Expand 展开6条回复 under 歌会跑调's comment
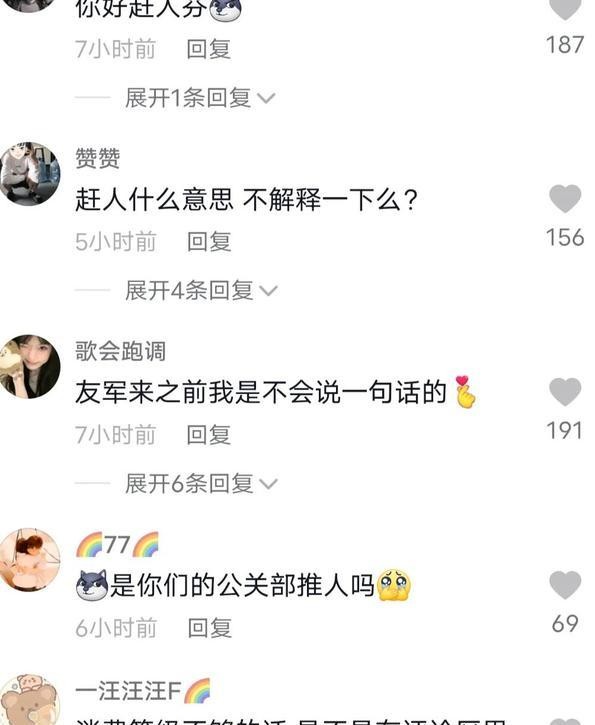This screenshot has width=595, height=725. 201,484
